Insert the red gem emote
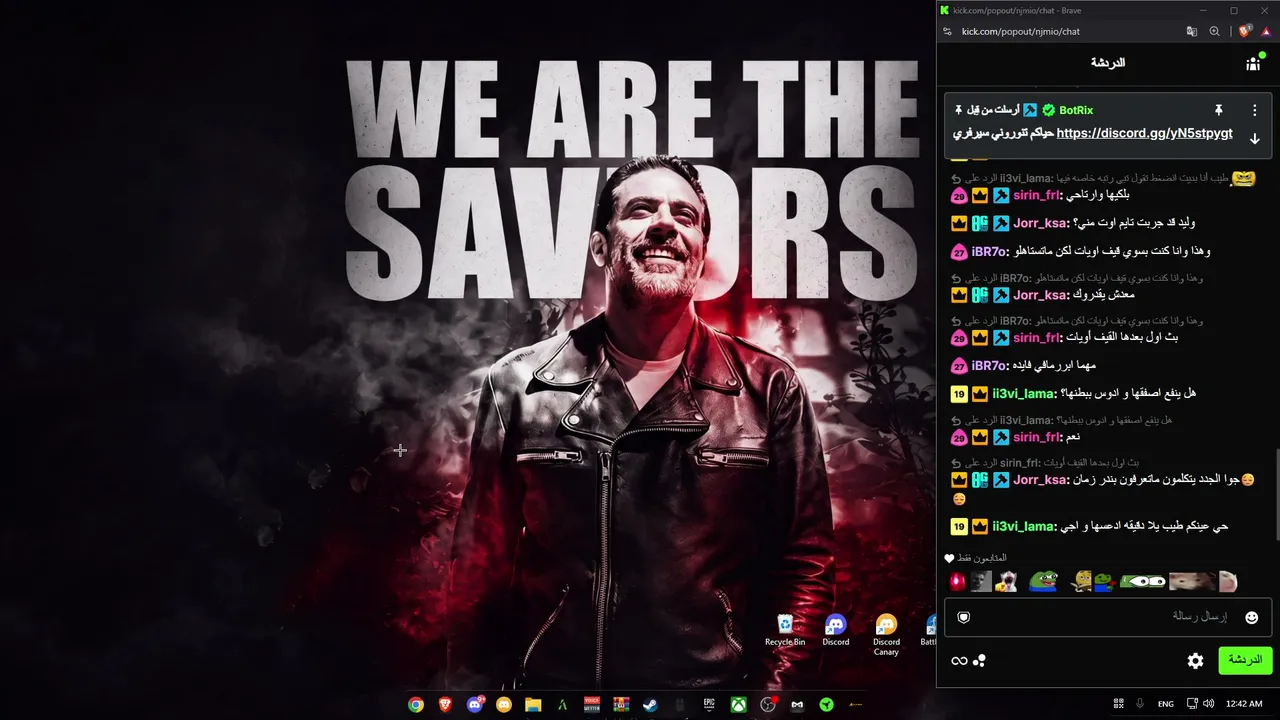Screen dimensions: 1280x720 pyautogui.click(x=957, y=581)
